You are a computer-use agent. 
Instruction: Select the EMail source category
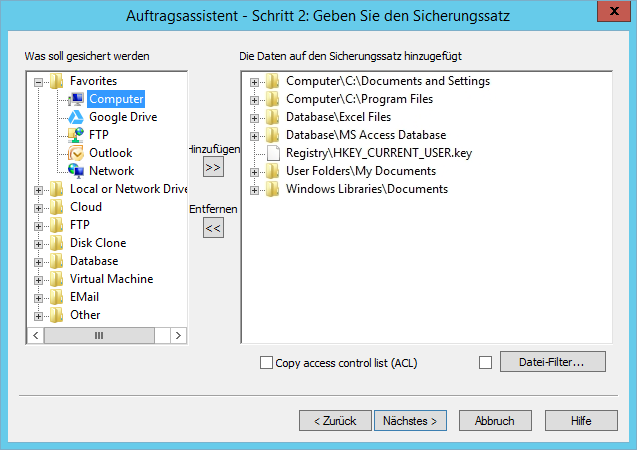[x=84, y=297]
